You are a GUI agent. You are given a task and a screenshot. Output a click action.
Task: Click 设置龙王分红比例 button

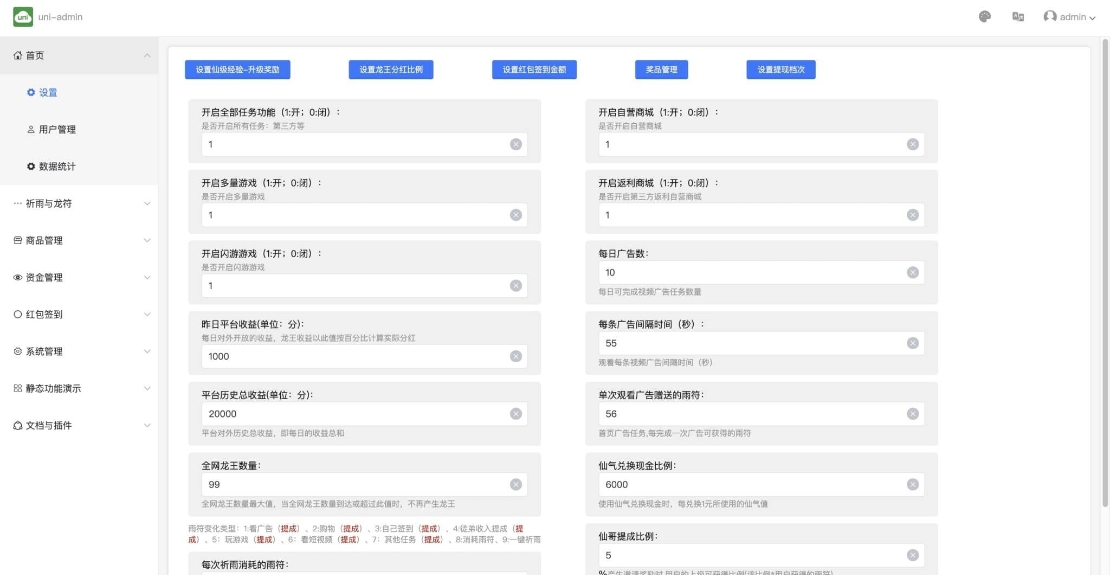coord(391,70)
